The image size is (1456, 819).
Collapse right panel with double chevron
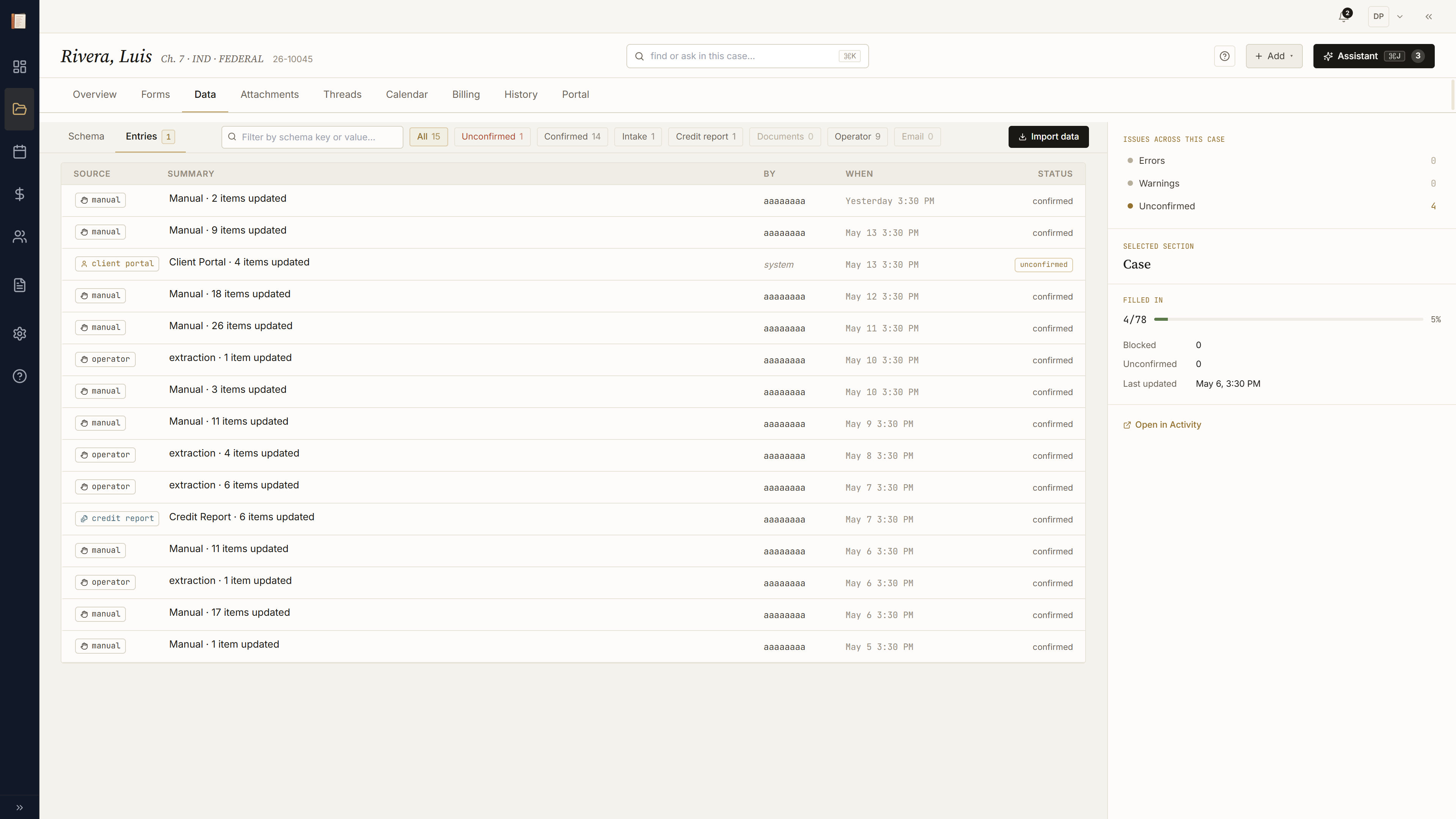coord(1428,16)
